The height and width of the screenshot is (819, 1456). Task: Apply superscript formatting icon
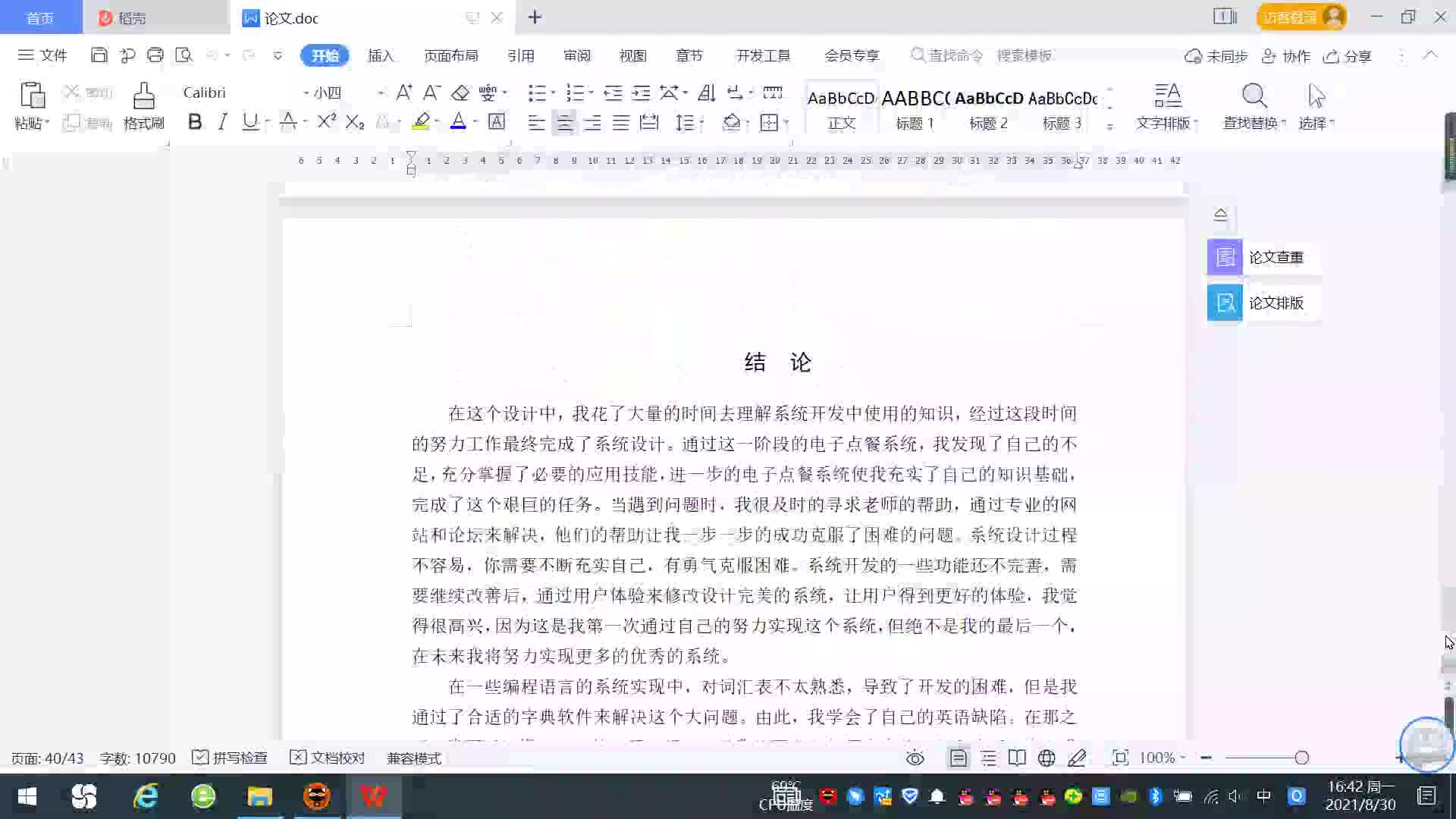pos(327,121)
